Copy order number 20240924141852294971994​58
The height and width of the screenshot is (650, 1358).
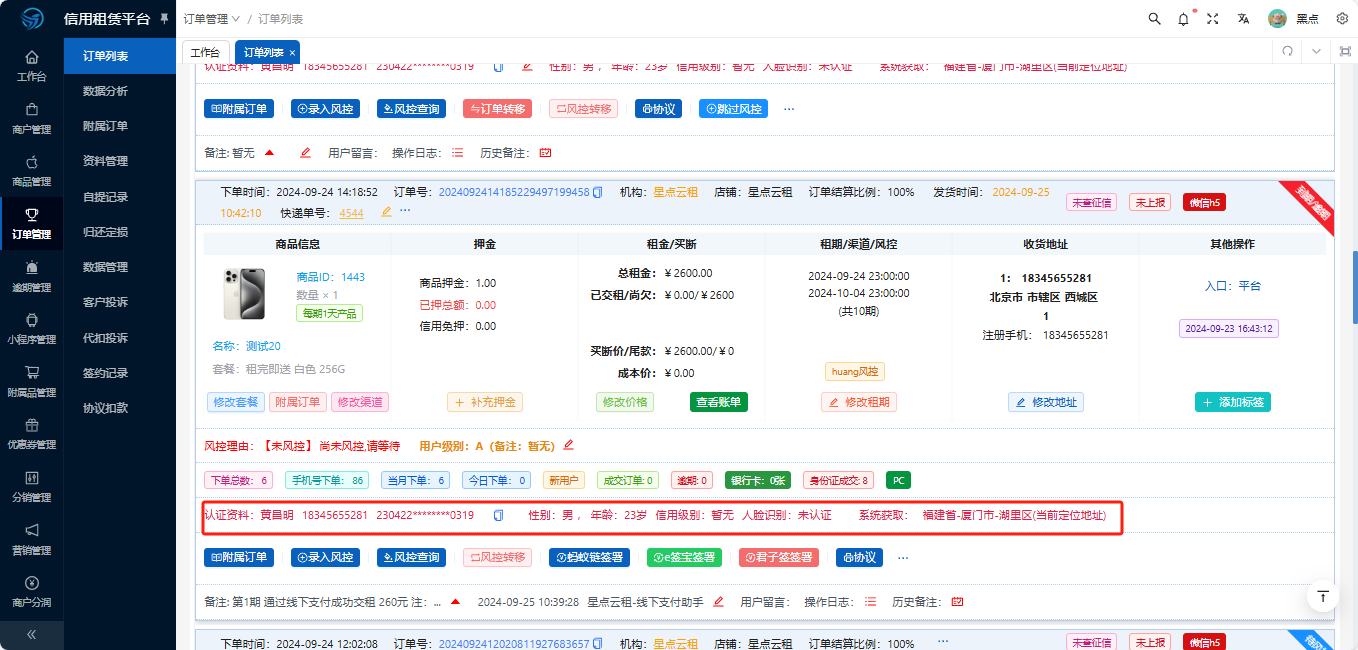(x=598, y=192)
